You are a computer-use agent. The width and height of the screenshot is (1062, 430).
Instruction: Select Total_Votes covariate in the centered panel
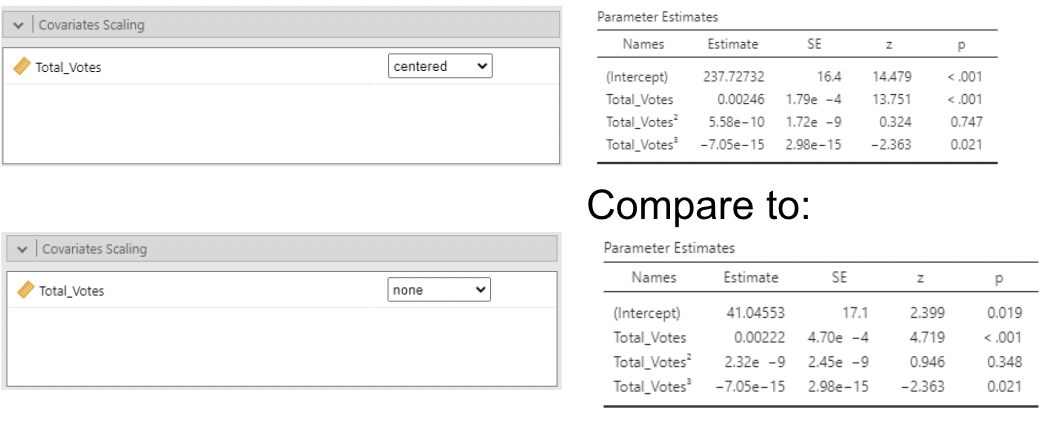point(68,68)
